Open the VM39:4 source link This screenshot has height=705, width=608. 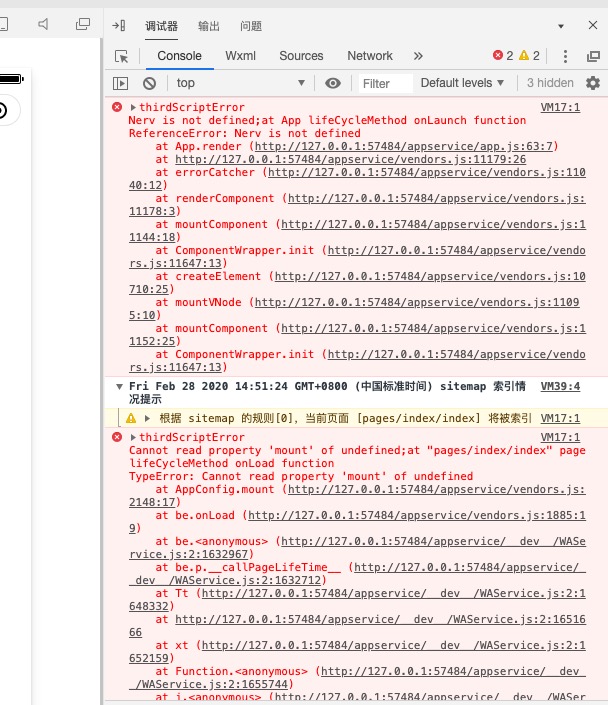pyautogui.click(x=560, y=387)
